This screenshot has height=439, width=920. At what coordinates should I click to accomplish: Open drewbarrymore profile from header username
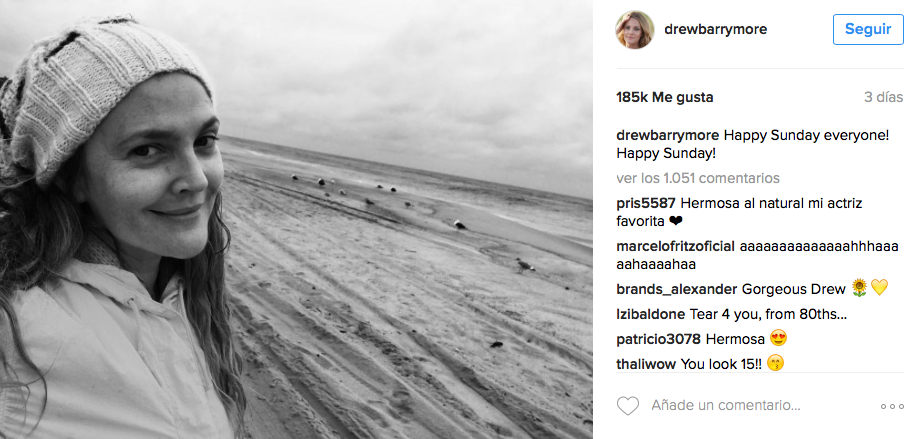tap(715, 29)
